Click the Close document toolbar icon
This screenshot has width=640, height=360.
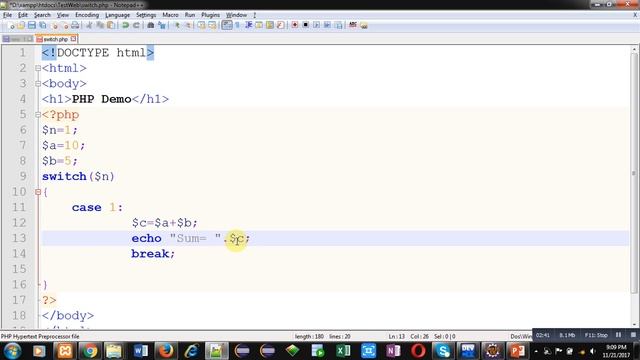click(x=54, y=25)
